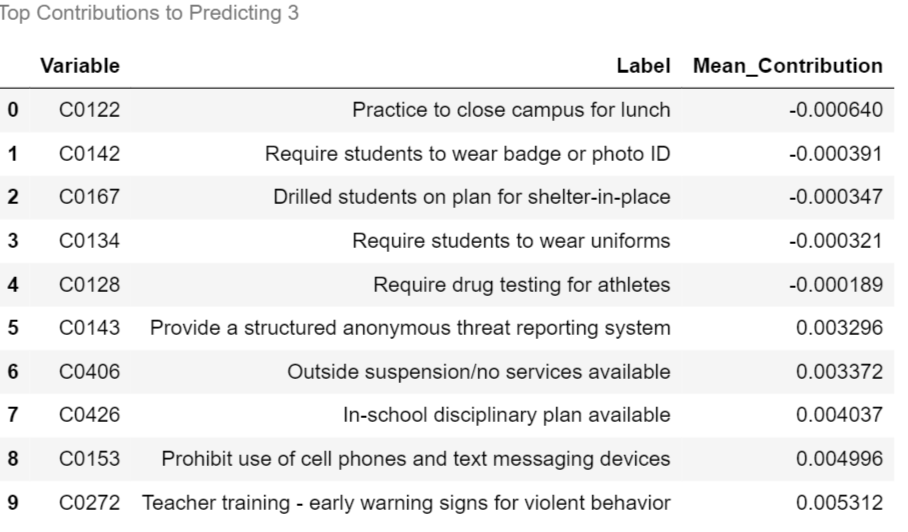Select the 'Drilled students on plan for shelter-in-place' label
908x532 pixels.
coord(472,198)
